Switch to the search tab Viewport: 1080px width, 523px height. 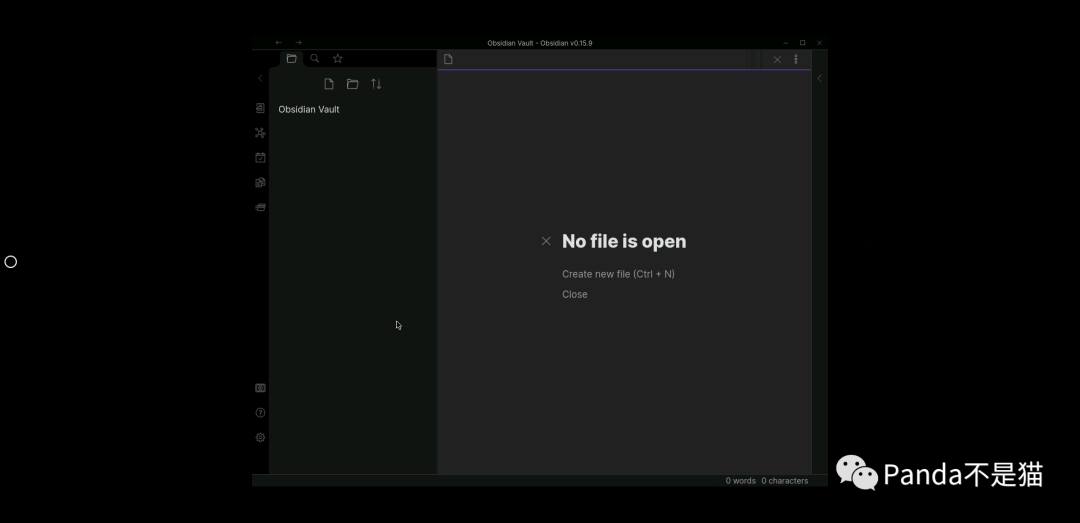click(315, 59)
